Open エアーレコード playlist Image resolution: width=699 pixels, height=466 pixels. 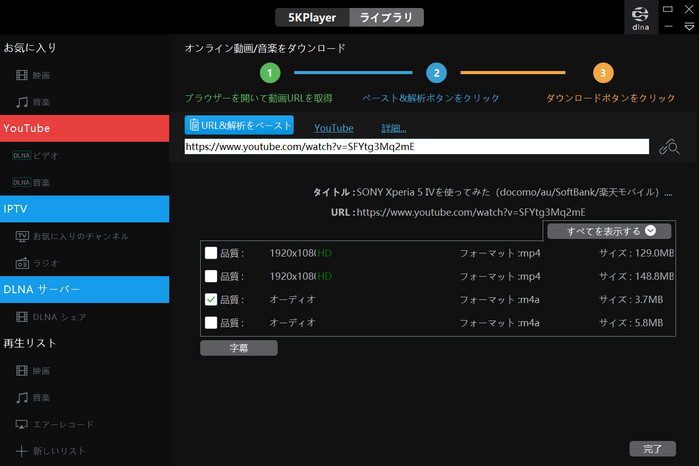pyautogui.click(x=54, y=424)
